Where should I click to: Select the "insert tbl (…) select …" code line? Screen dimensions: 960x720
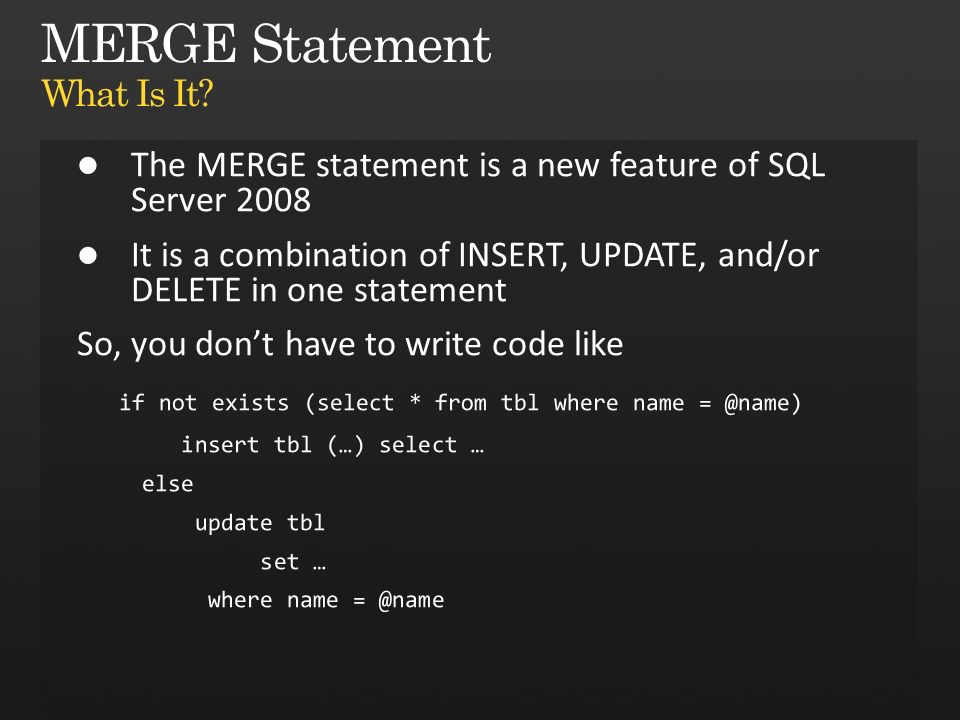click(332, 444)
